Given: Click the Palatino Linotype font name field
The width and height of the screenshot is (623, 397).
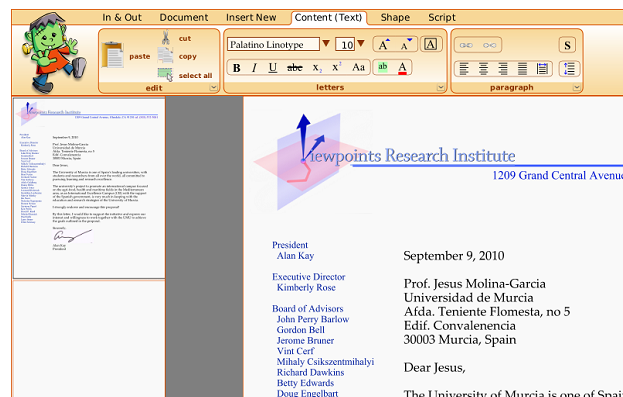Looking at the screenshot, I should pyautogui.click(x=273, y=44).
